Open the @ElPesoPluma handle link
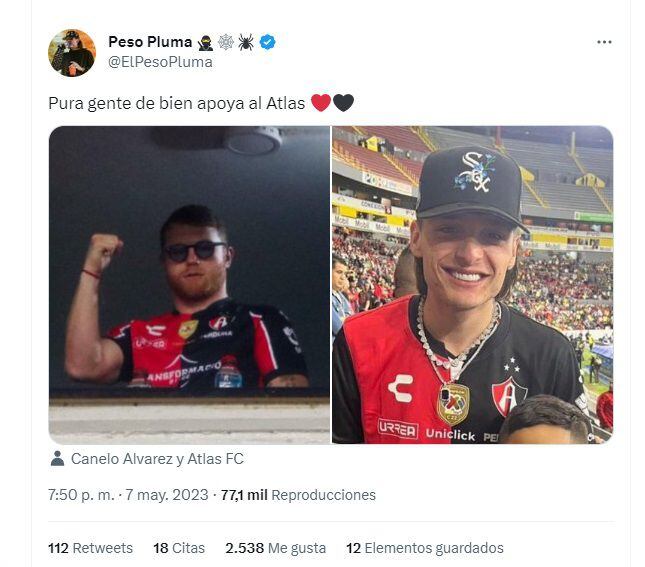This screenshot has width=645, height=567. (x=160, y=62)
